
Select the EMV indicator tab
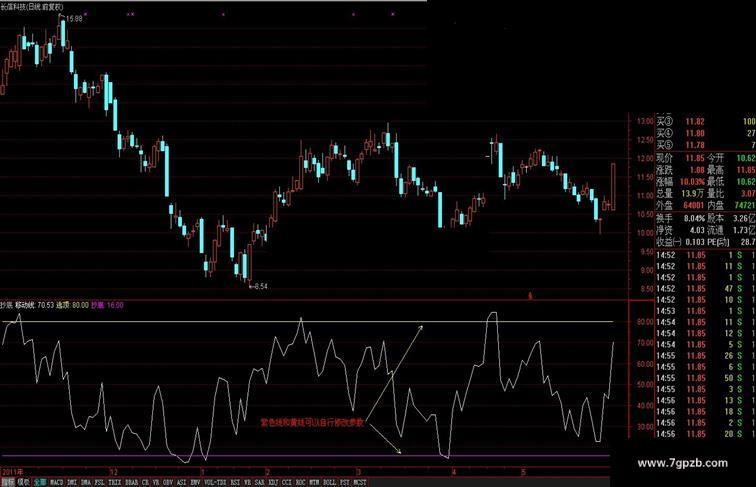(195, 482)
